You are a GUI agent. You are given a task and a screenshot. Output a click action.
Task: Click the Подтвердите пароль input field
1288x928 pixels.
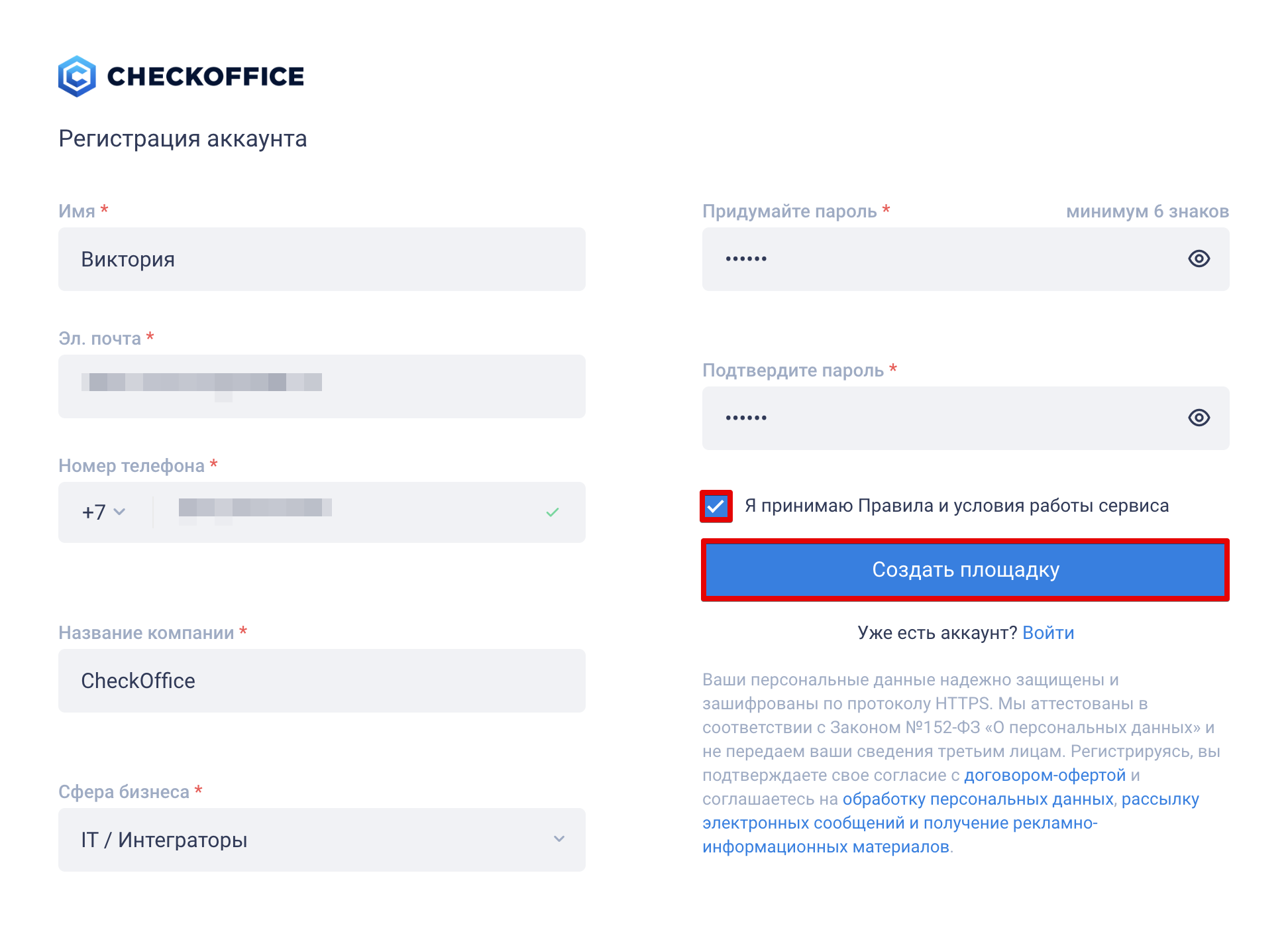click(941, 418)
